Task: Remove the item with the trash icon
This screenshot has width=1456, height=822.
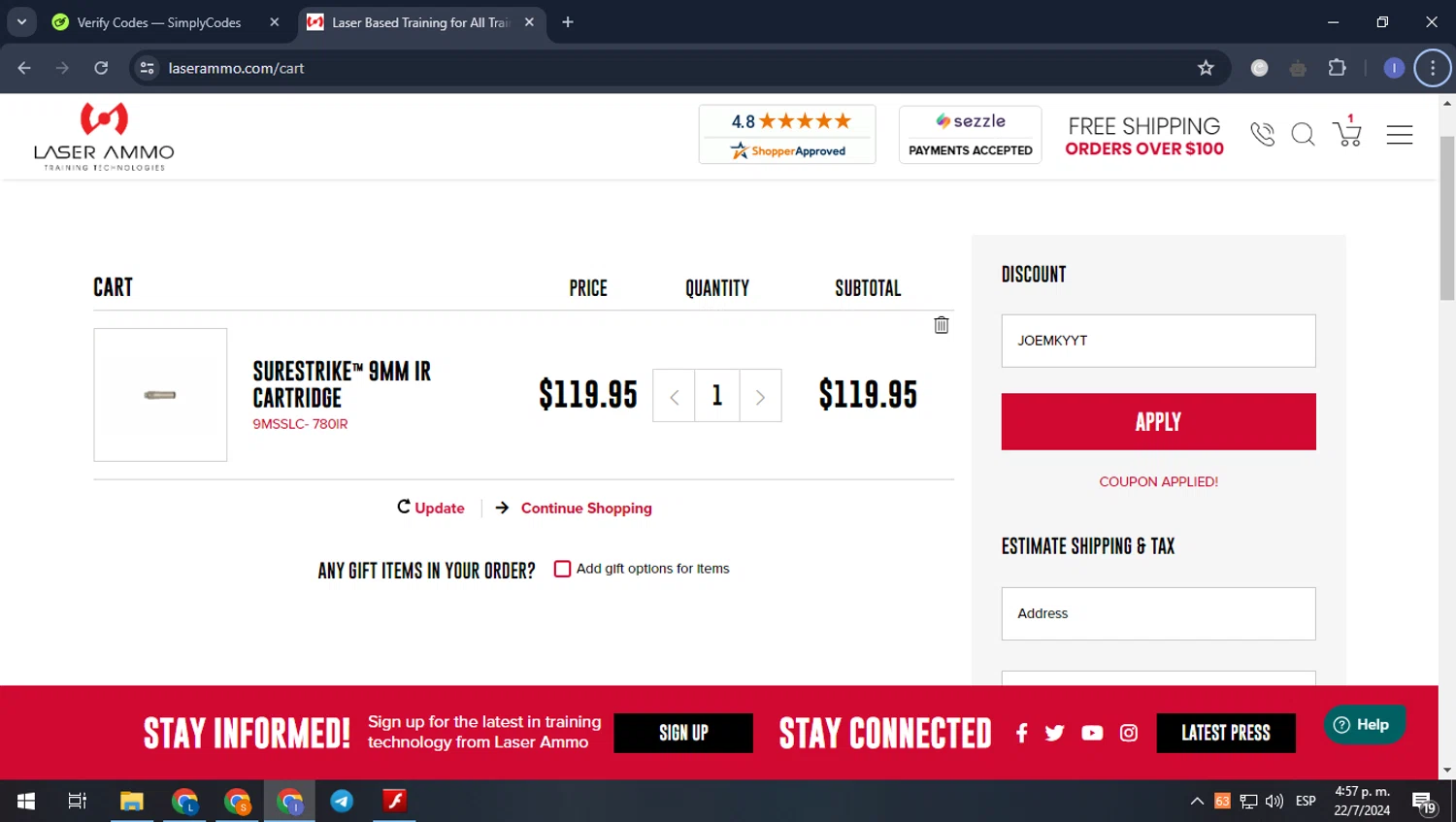Action: [941, 325]
